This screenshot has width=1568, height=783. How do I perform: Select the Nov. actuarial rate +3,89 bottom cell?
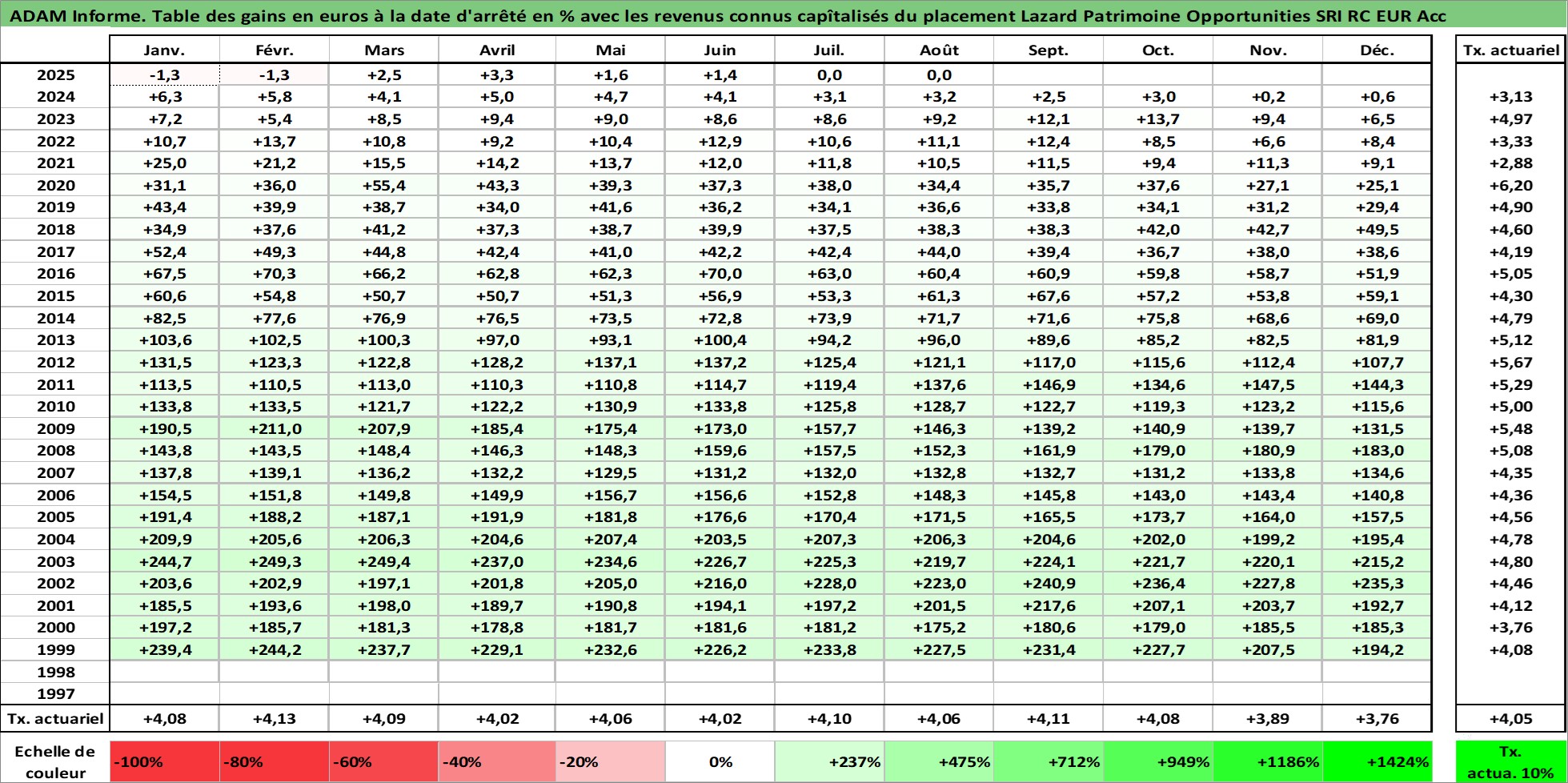click(x=1268, y=719)
